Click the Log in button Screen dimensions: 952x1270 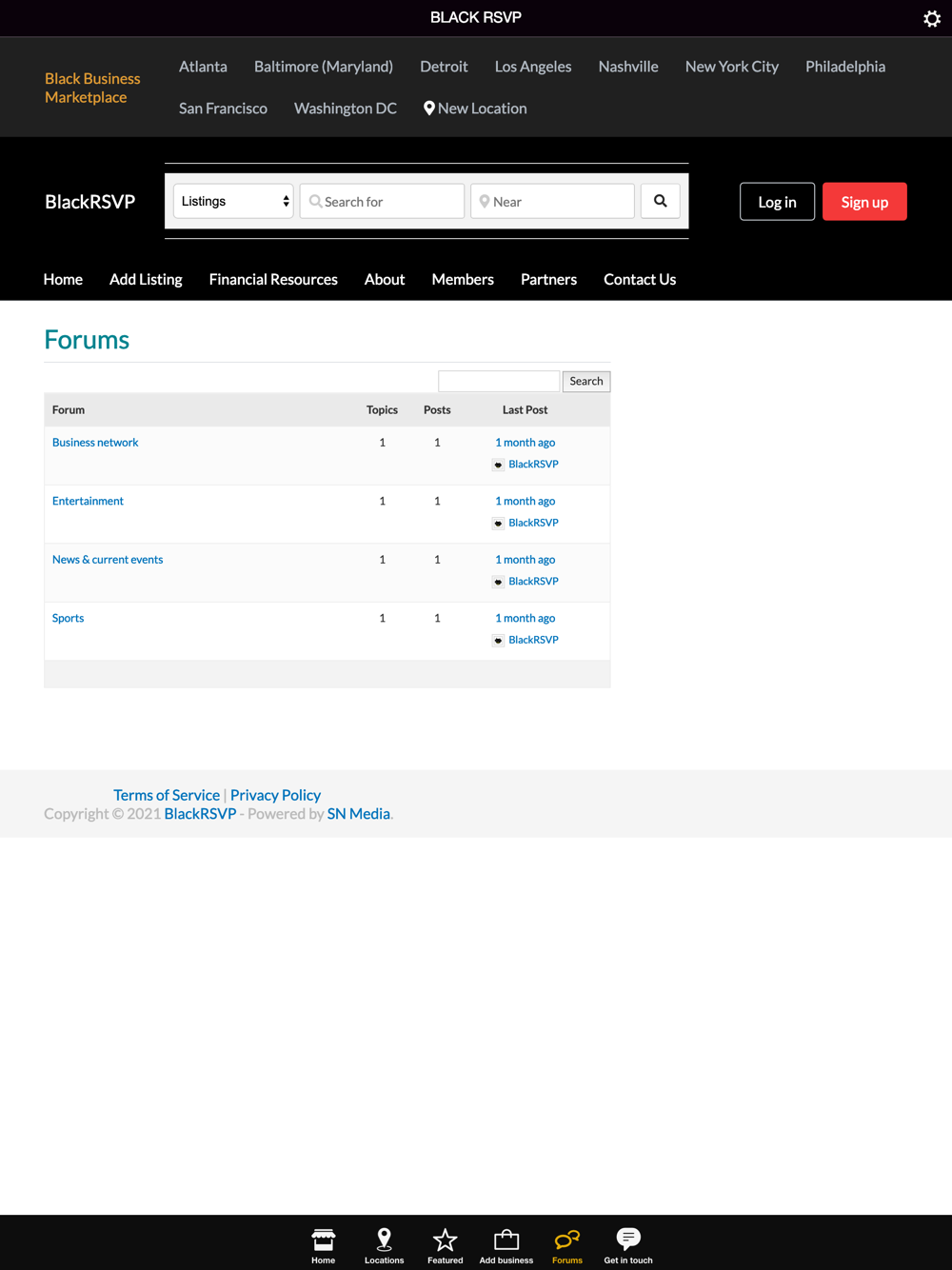click(777, 202)
